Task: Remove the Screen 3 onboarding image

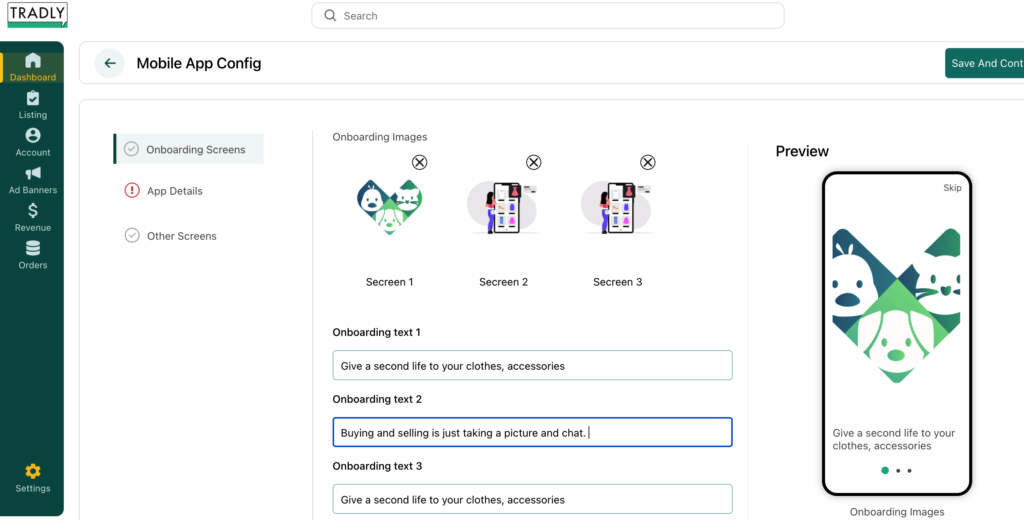Action: [648, 162]
